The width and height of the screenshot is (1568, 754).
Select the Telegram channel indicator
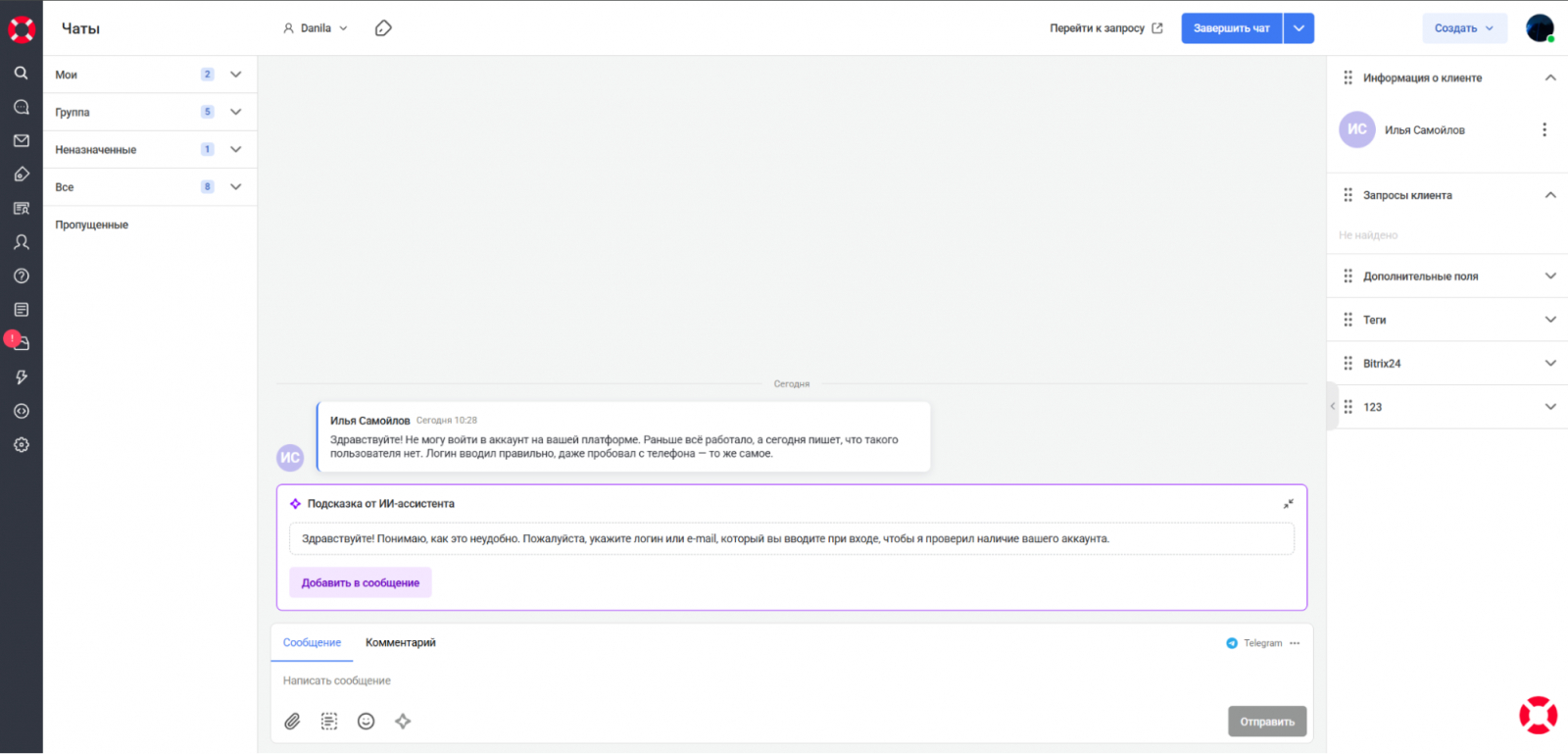pyautogui.click(x=1254, y=643)
